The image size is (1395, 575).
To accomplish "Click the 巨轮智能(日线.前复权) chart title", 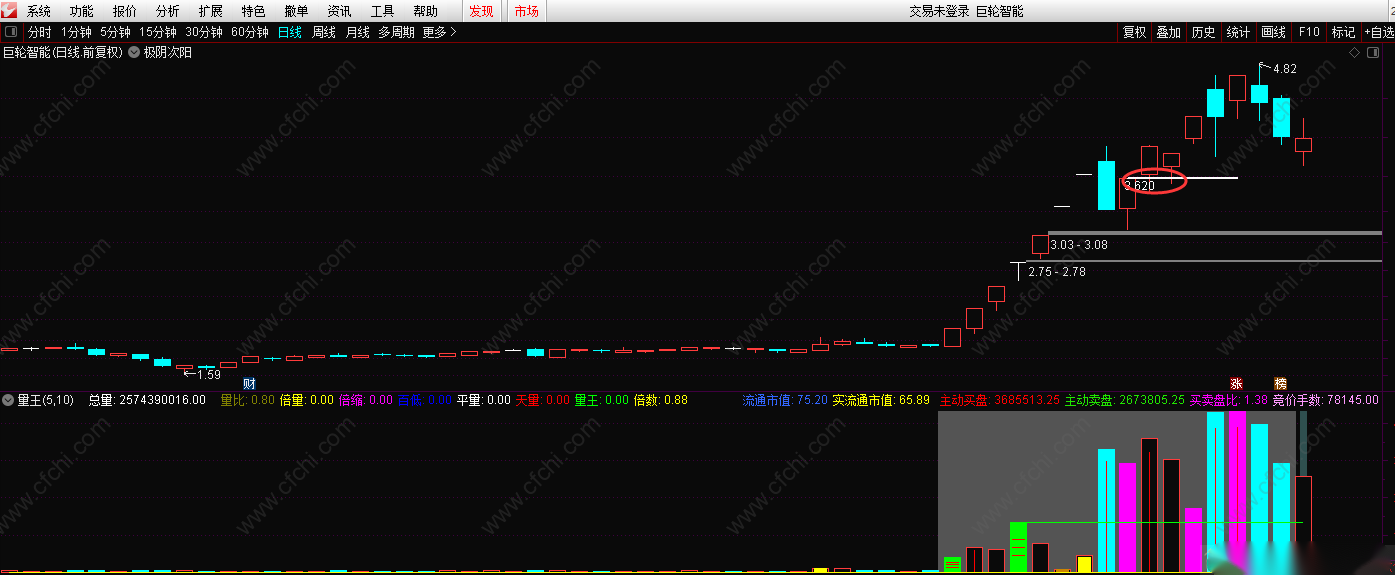I will click(63, 52).
